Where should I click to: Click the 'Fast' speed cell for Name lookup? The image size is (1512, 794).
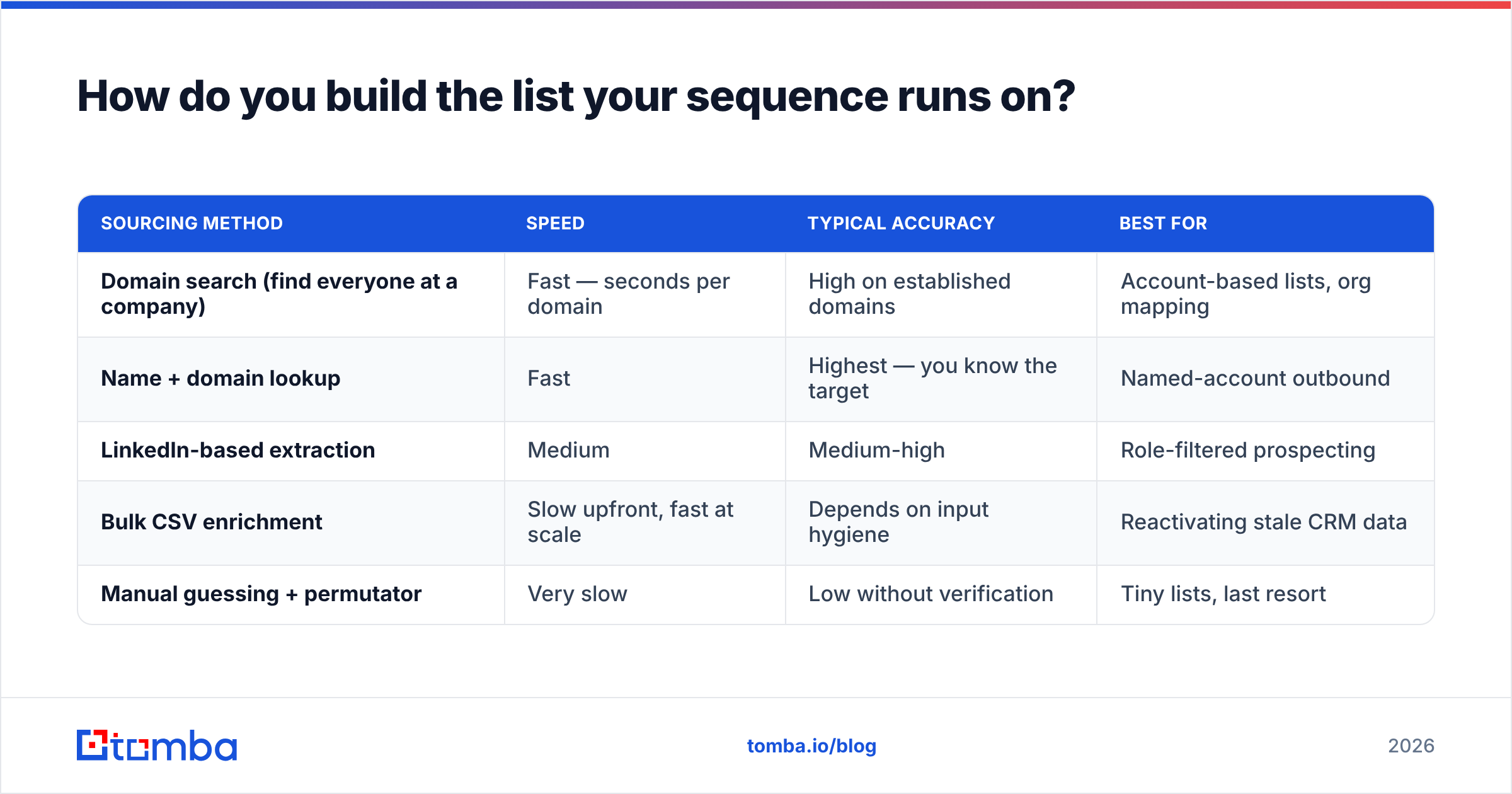(x=645, y=379)
